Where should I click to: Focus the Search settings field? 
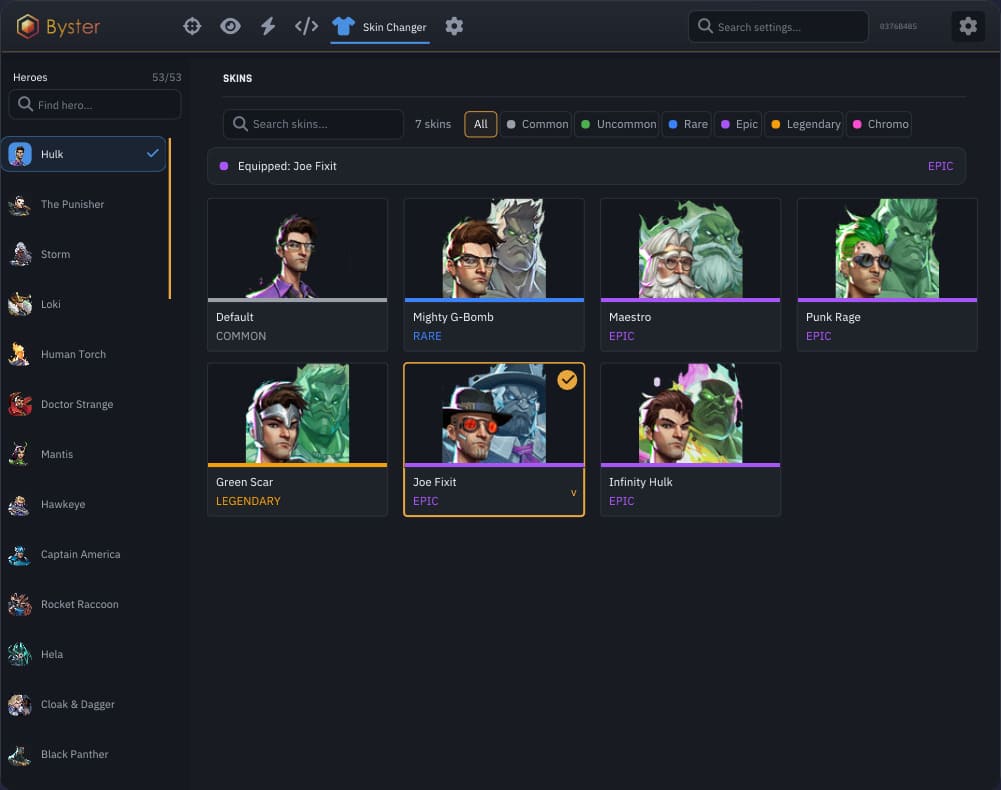tap(778, 27)
